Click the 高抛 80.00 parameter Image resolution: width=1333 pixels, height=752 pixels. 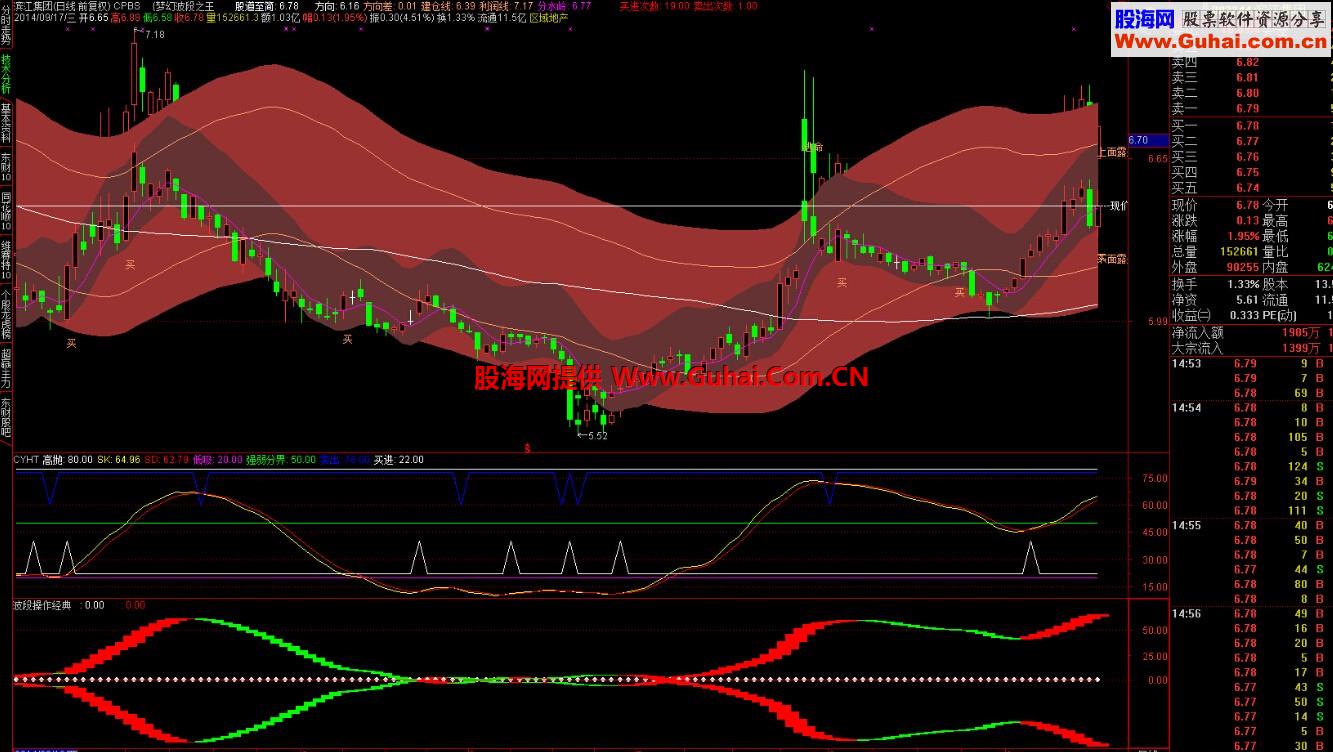[68, 460]
